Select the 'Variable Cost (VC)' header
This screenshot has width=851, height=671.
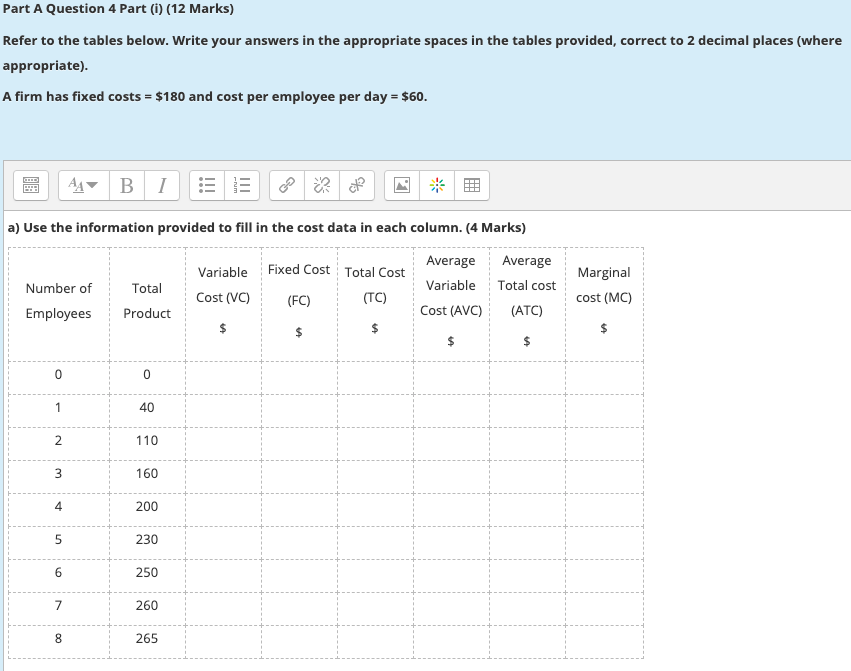223,285
